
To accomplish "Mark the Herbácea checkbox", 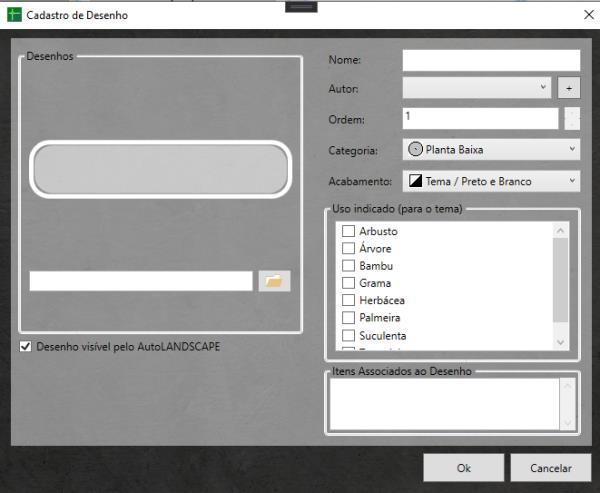I will 348,300.
